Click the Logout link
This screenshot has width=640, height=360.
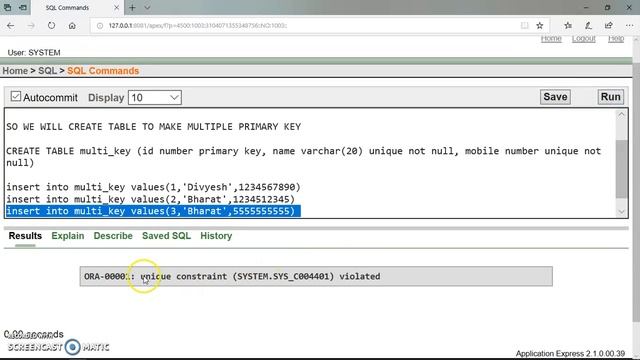coord(584,38)
